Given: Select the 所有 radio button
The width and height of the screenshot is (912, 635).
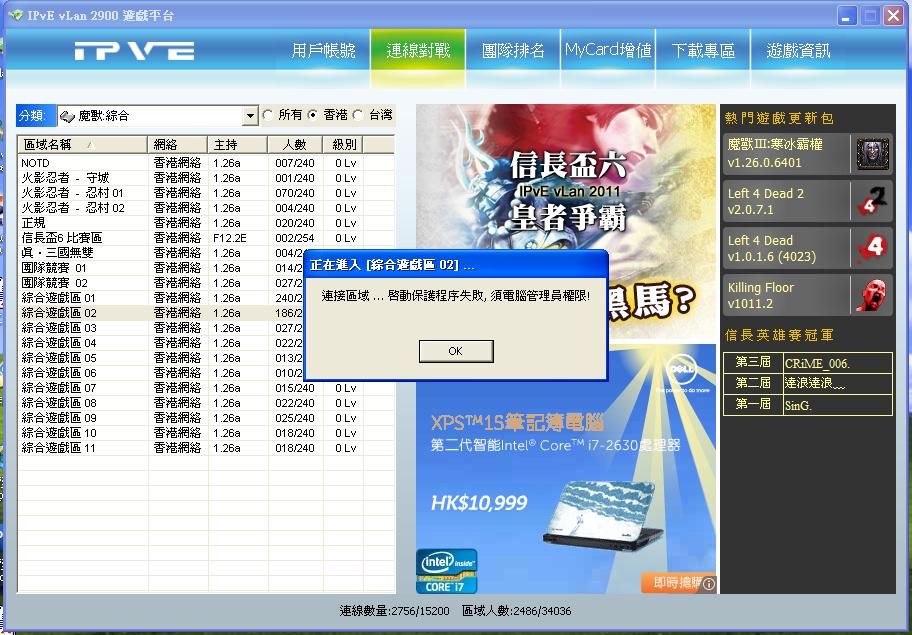Looking at the screenshot, I should pyautogui.click(x=268, y=115).
